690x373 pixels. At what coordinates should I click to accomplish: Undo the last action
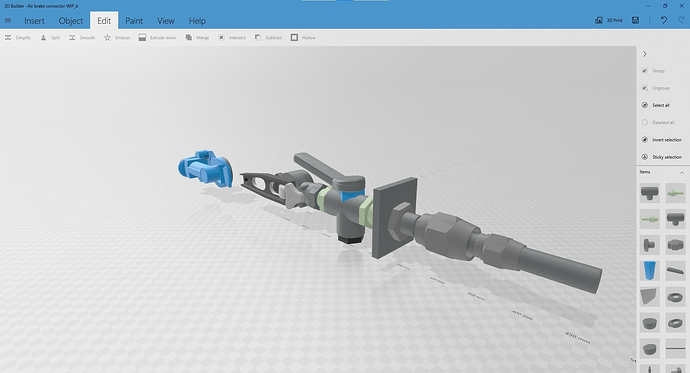[664, 20]
